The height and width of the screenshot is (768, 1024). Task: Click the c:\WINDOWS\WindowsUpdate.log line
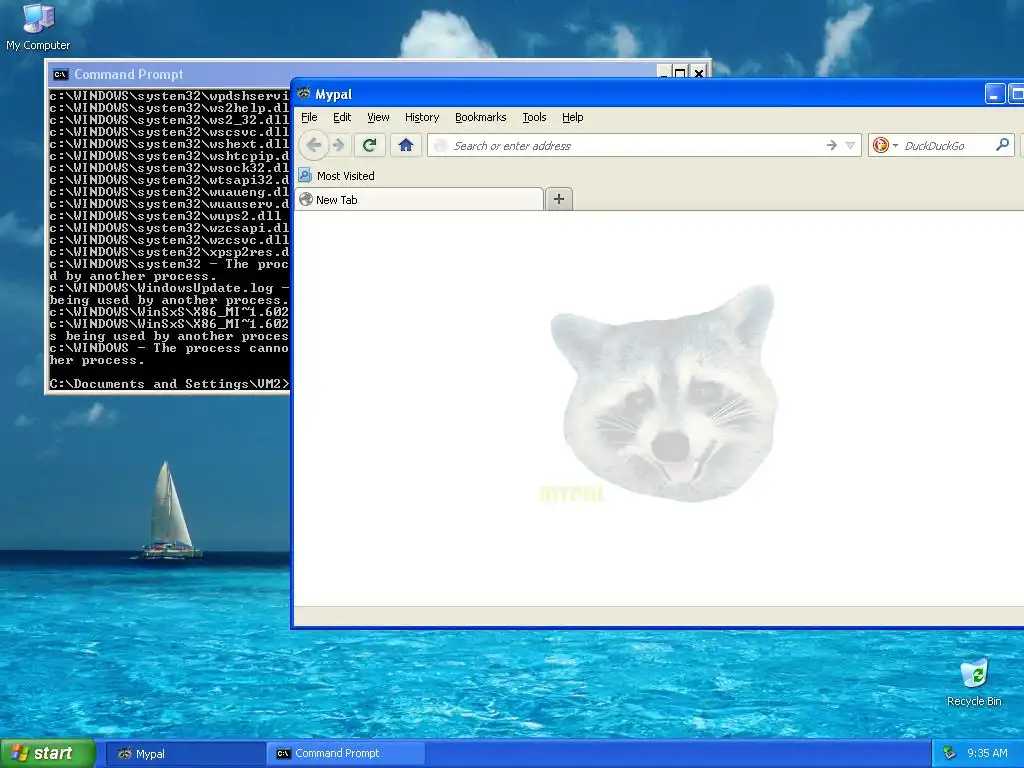tap(169, 288)
